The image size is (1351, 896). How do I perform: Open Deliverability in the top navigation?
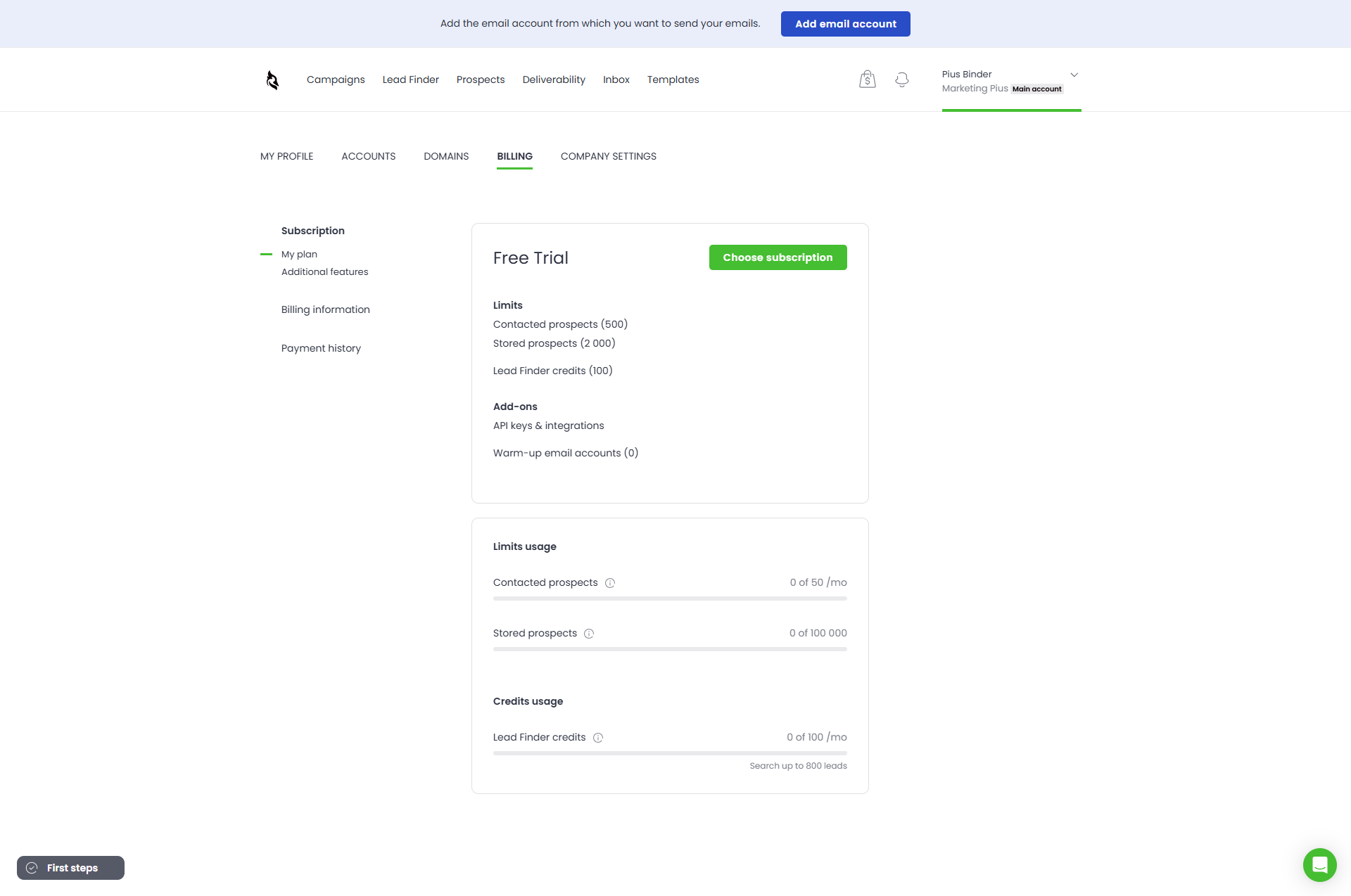pos(554,79)
